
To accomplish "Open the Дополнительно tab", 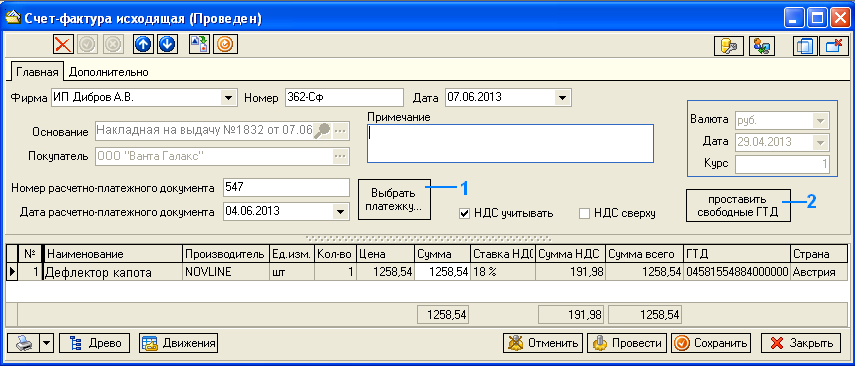I will [109, 72].
